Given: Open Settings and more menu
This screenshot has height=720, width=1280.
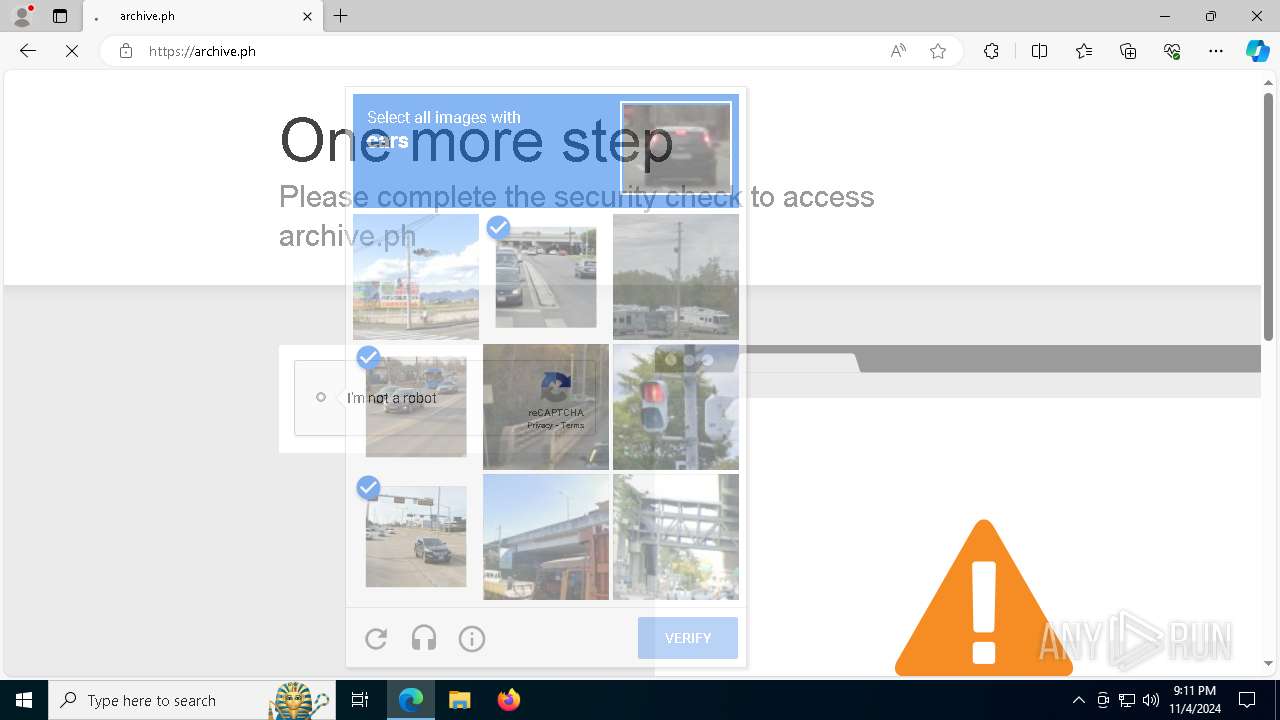Looking at the screenshot, I should tap(1216, 51).
